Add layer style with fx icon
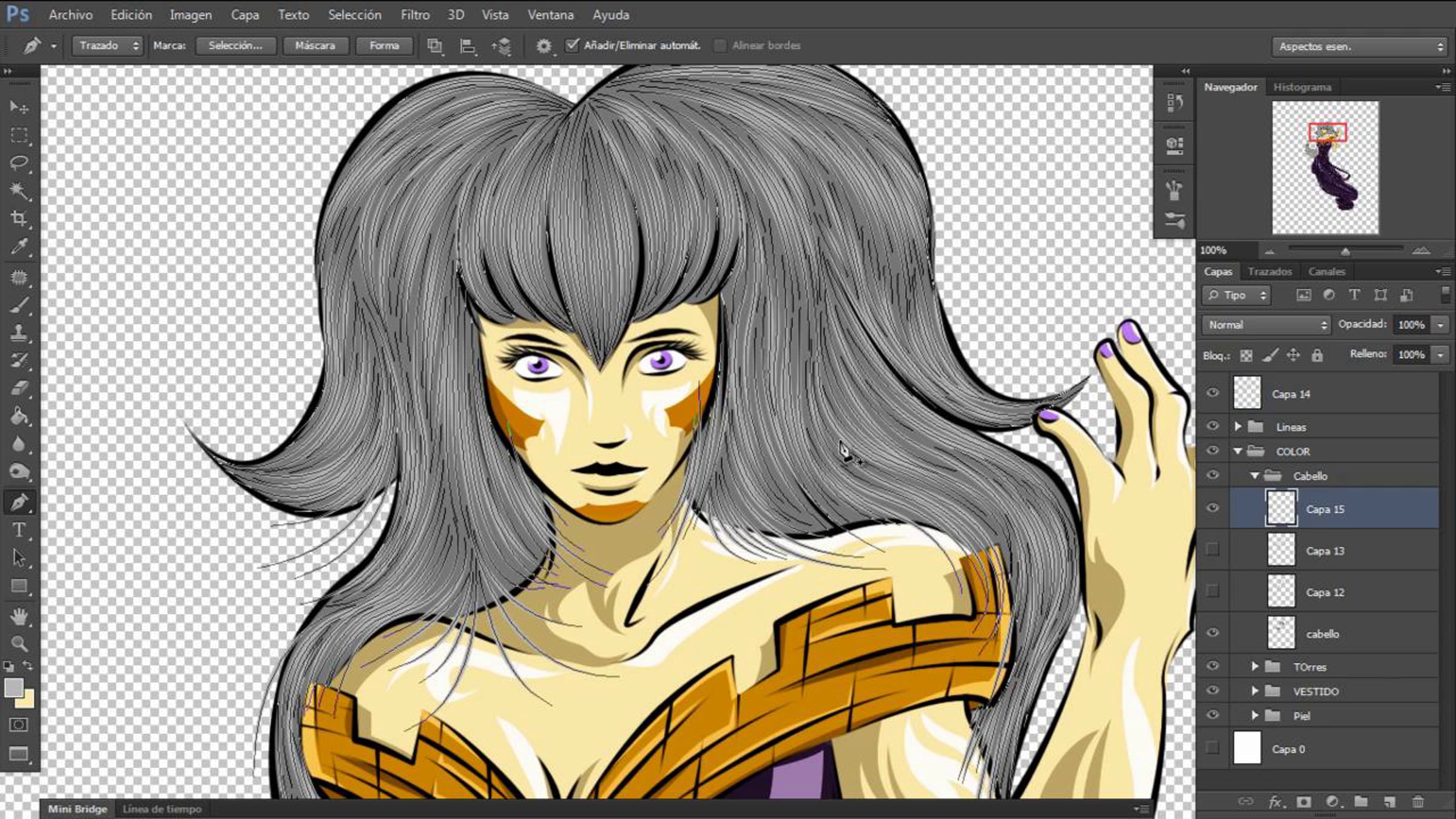The width and height of the screenshot is (1456, 819). (x=1275, y=802)
